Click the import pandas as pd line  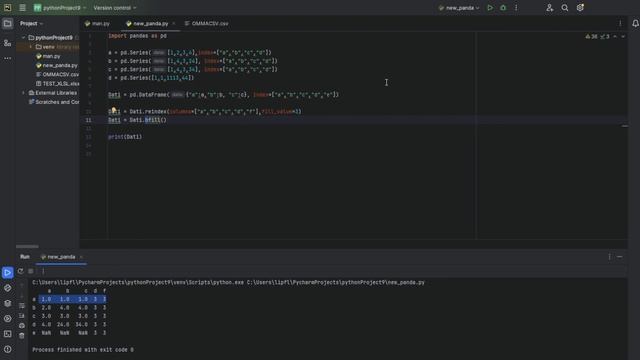[137, 36]
